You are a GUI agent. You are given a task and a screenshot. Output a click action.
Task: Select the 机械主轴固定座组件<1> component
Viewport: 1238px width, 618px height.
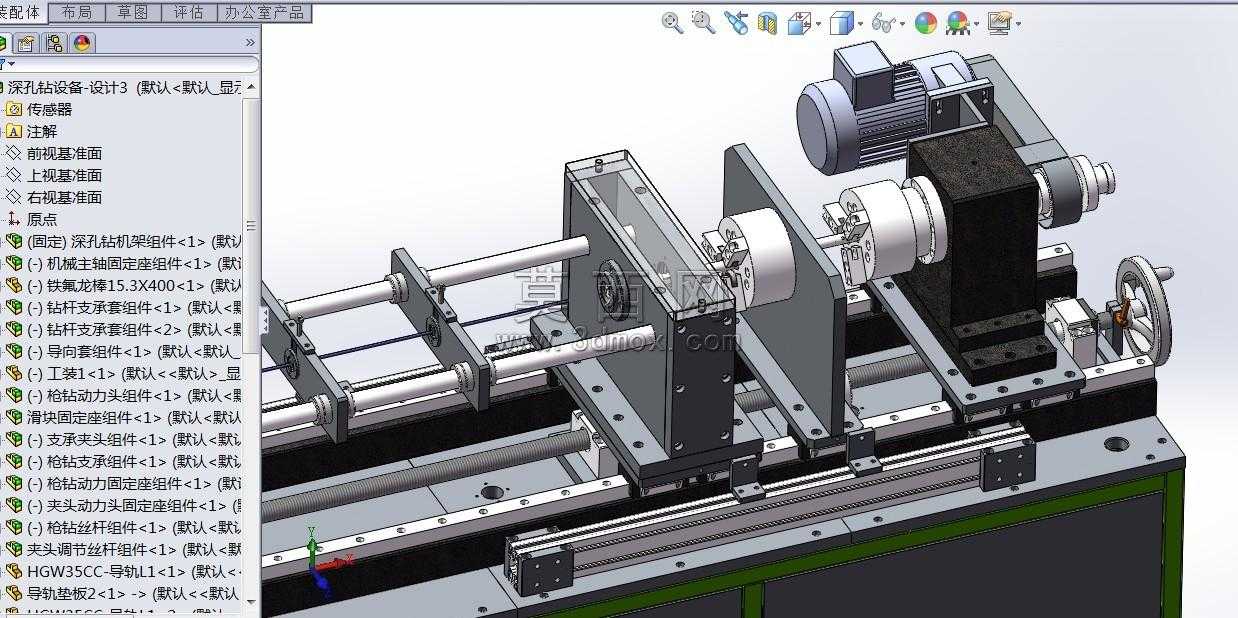click(134, 263)
